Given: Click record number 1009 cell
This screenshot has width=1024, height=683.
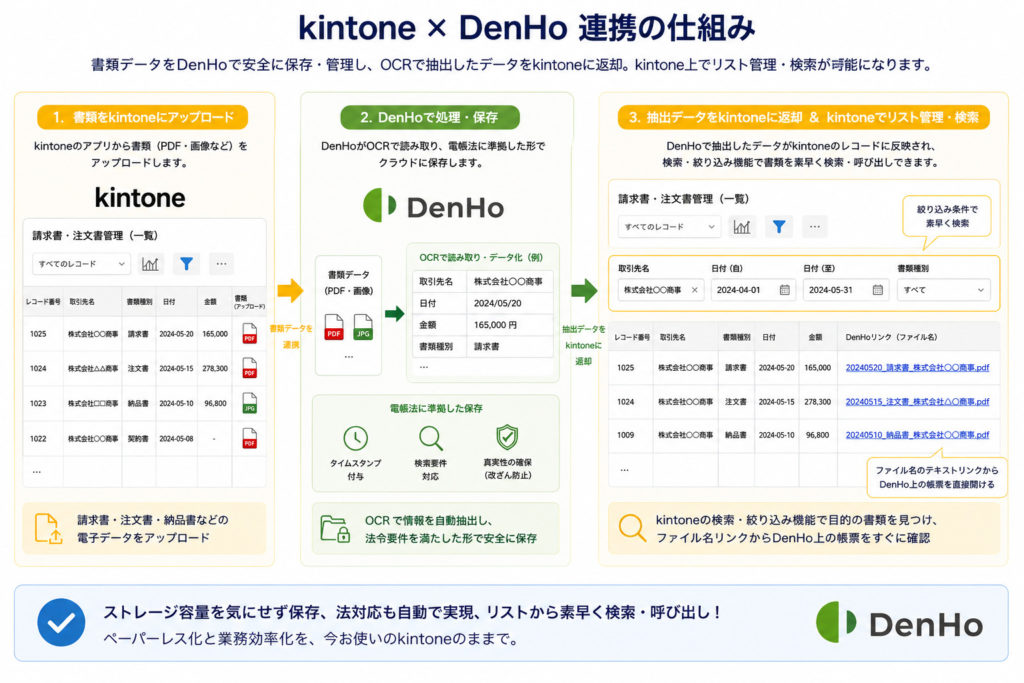Looking at the screenshot, I should 626,435.
